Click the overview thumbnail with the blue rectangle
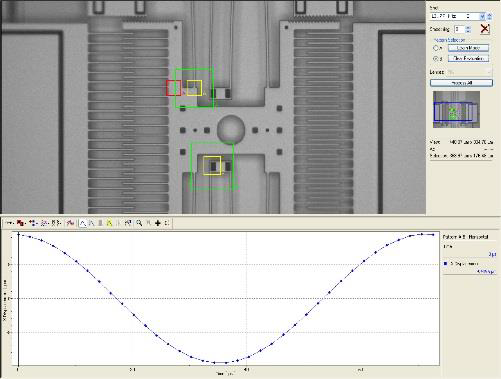501x379 pixels. [456, 109]
